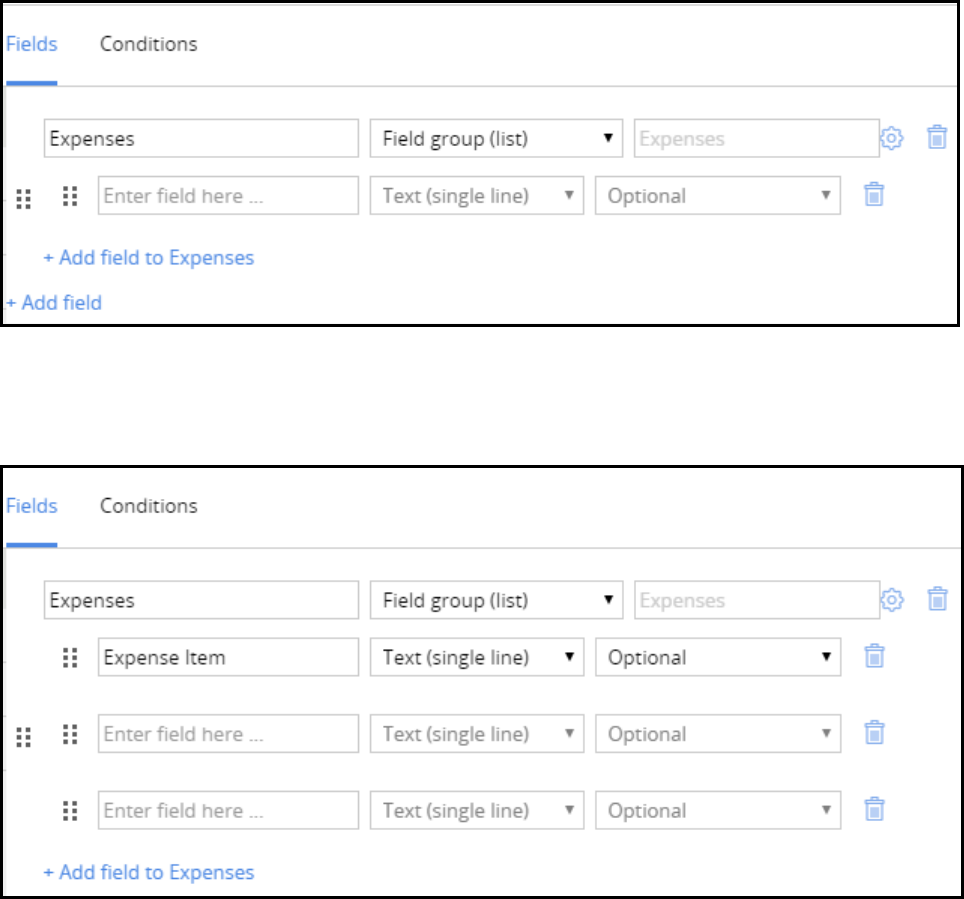Switch to Conditions tab in bottom panel
This screenshot has height=899, width=964.
pyautogui.click(x=148, y=506)
